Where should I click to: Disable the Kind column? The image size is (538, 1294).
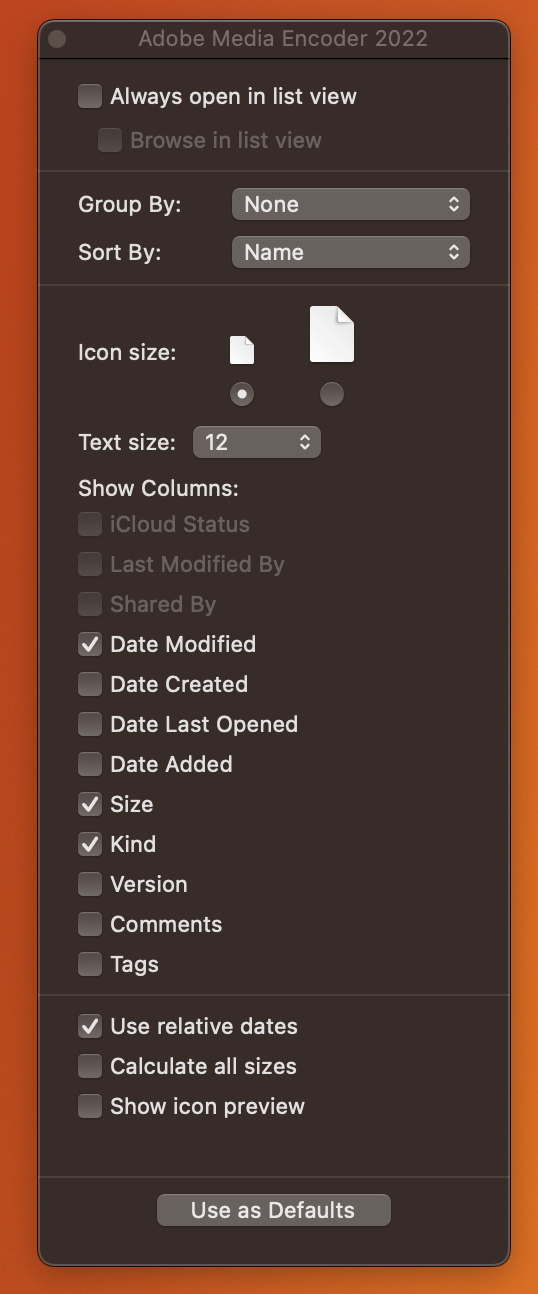(x=90, y=844)
